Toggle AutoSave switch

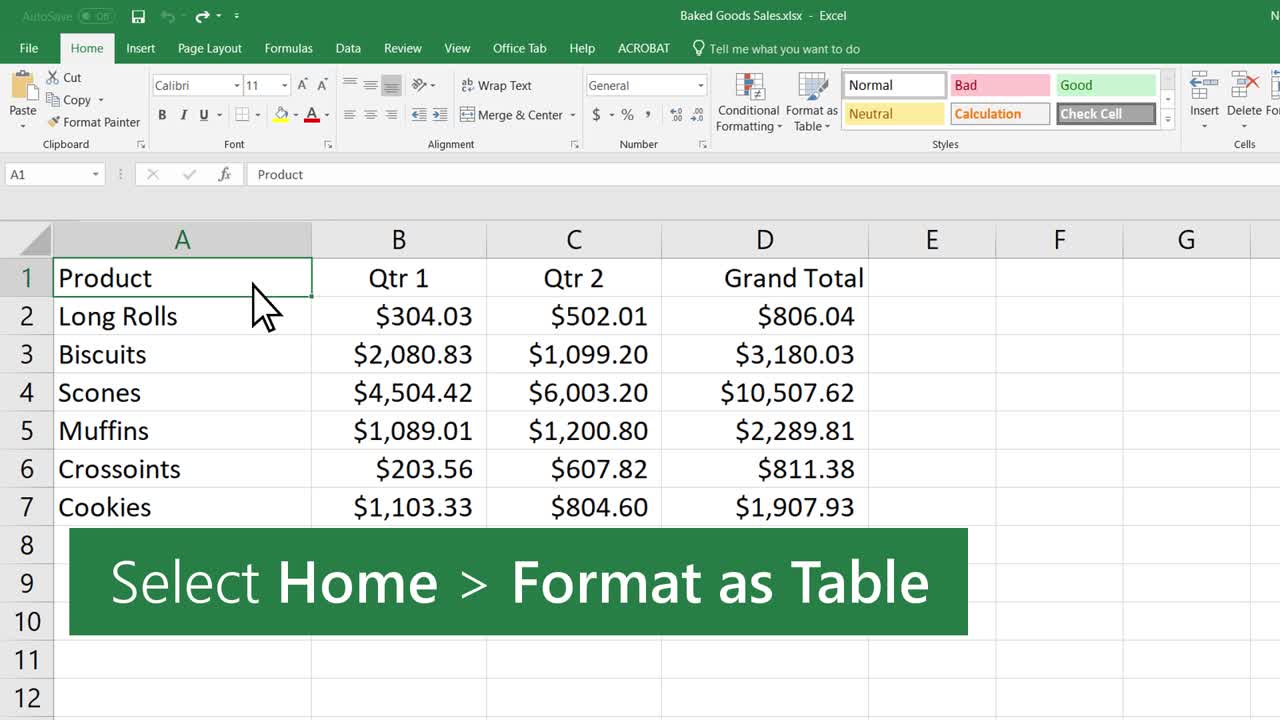tap(96, 16)
